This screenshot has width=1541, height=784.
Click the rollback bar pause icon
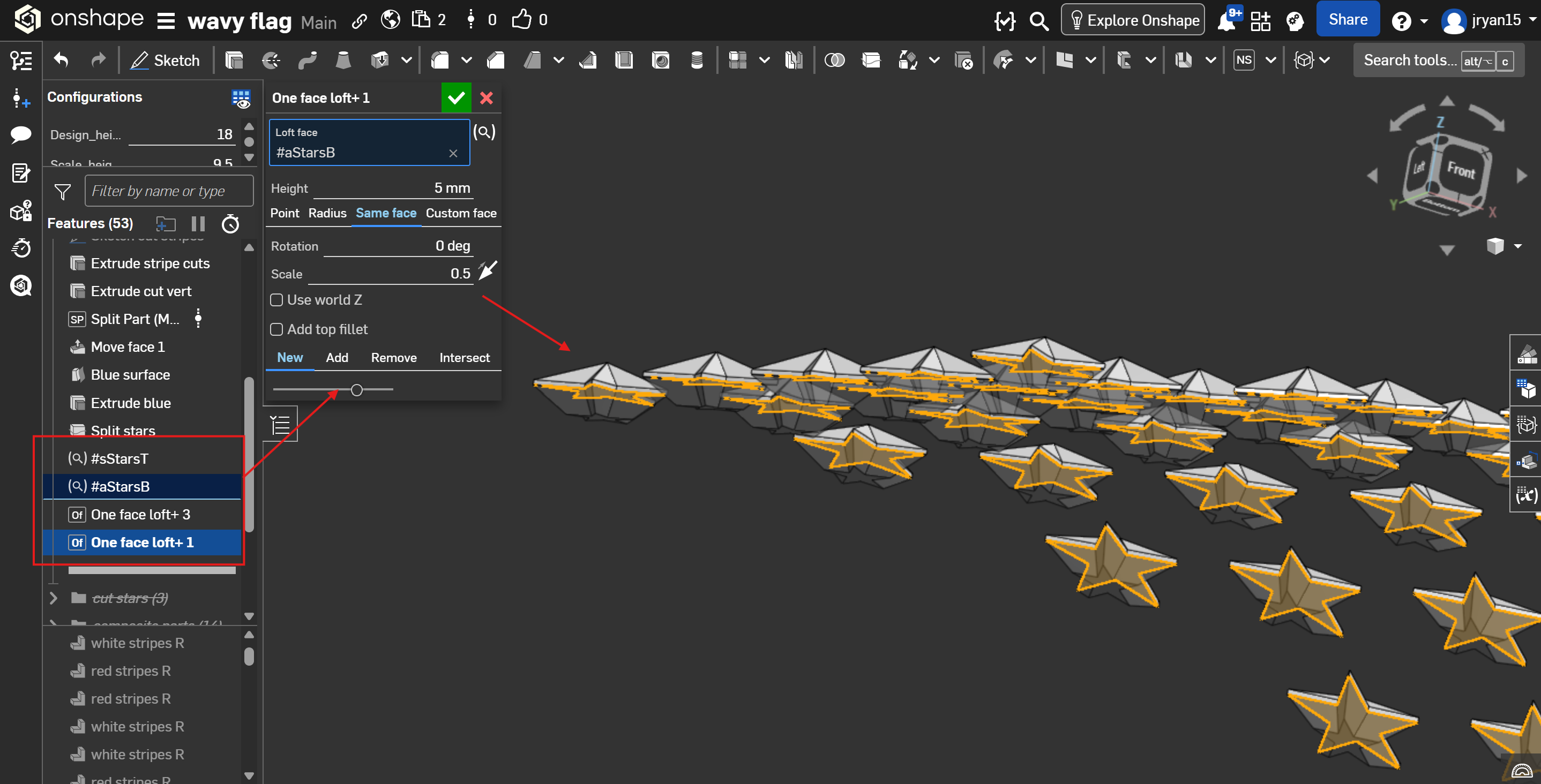pos(198,224)
